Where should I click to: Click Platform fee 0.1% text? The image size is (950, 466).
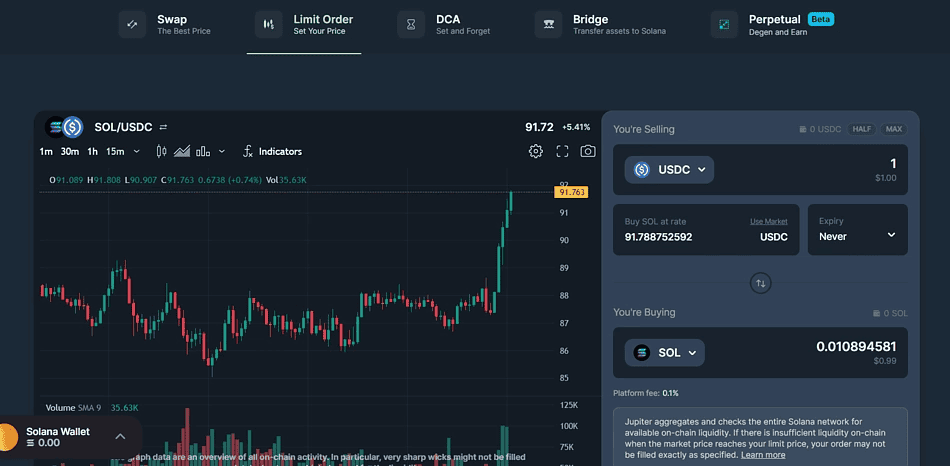pos(646,393)
